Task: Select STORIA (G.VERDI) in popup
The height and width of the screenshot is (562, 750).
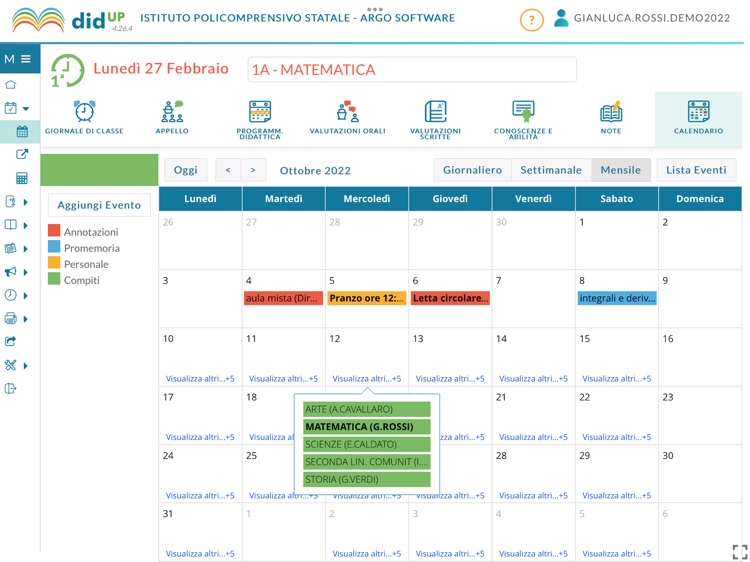Action: coord(367,479)
